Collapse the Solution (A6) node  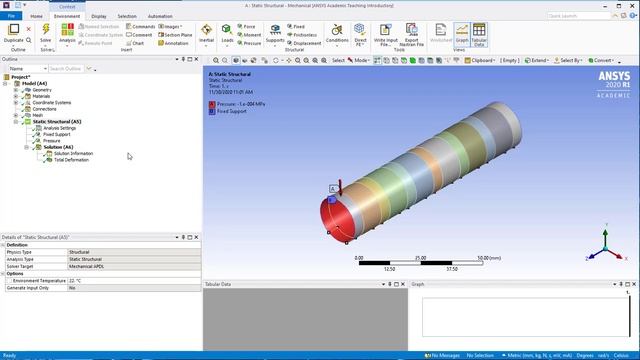[x=27, y=147]
